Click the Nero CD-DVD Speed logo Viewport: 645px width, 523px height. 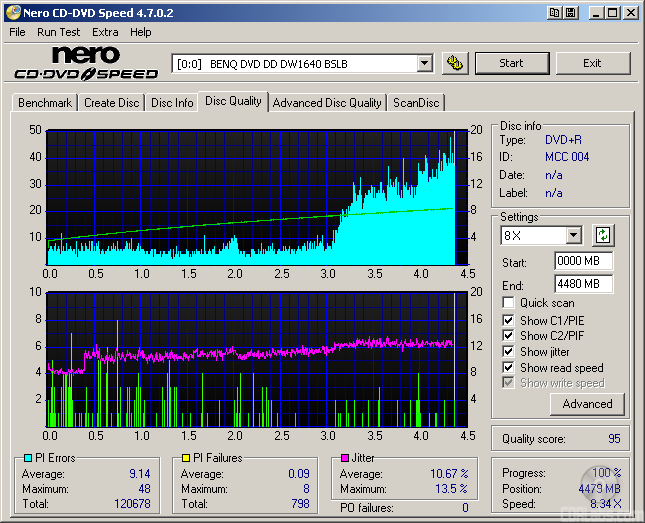[x=86, y=63]
